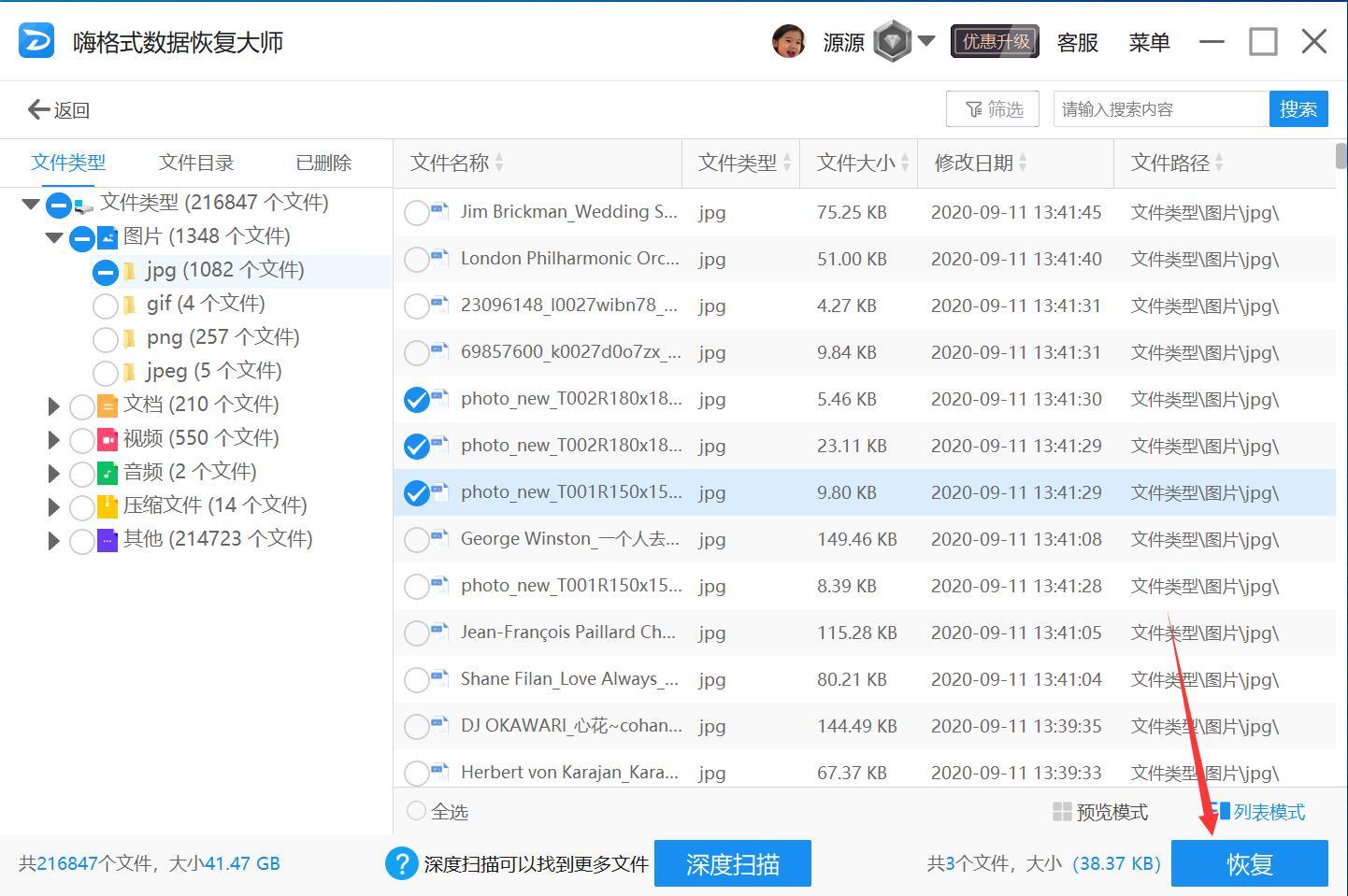Select the Jean-François Paillard file row

click(865, 633)
